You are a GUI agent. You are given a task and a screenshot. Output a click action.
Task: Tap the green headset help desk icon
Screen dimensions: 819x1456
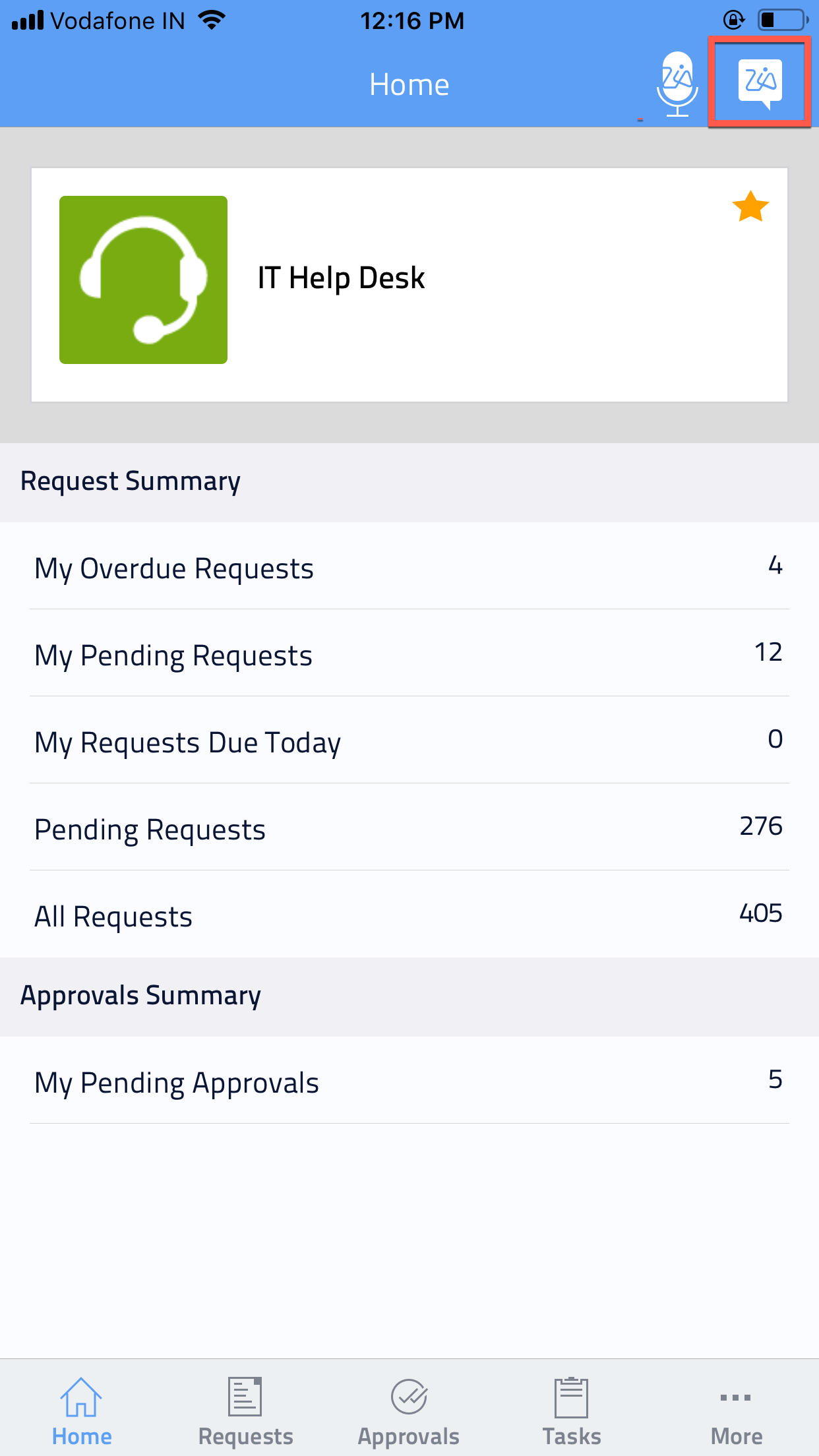pyautogui.click(x=143, y=280)
